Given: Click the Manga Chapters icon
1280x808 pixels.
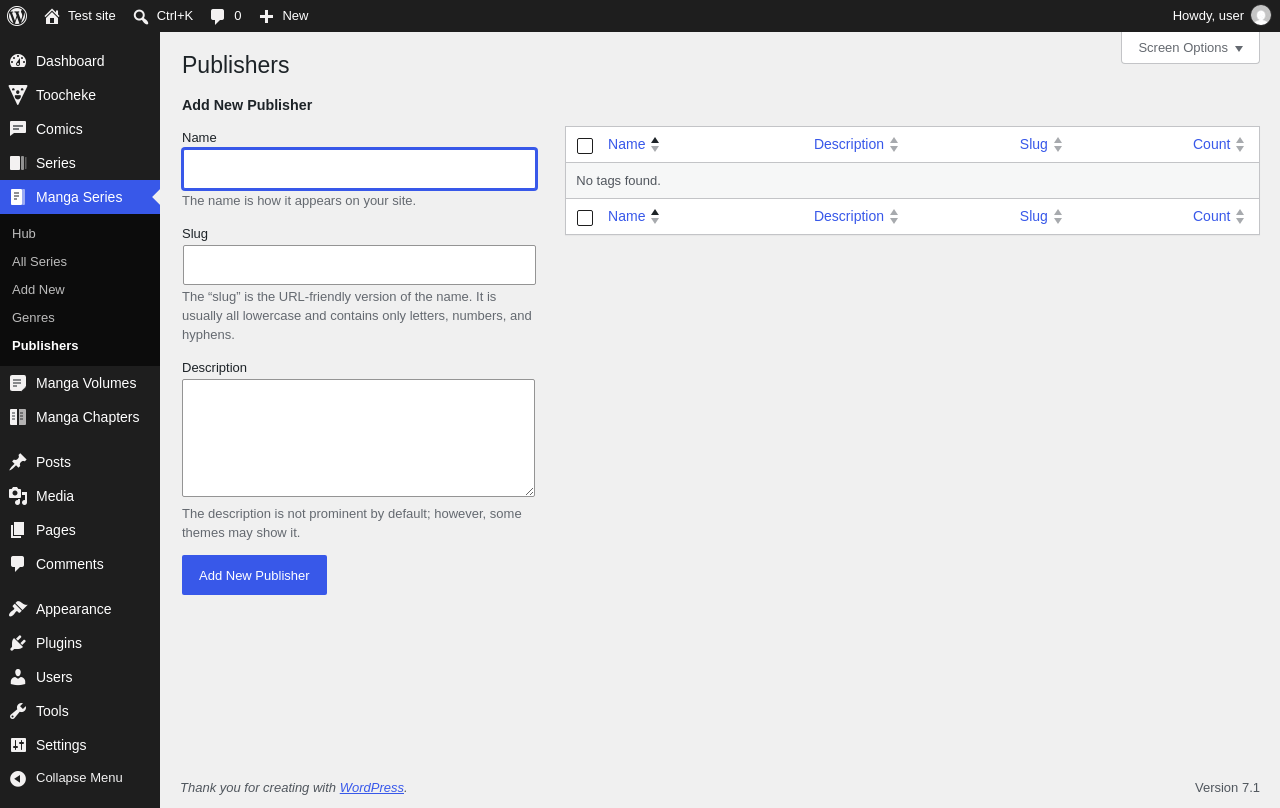Looking at the screenshot, I should click(x=18, y=417).
